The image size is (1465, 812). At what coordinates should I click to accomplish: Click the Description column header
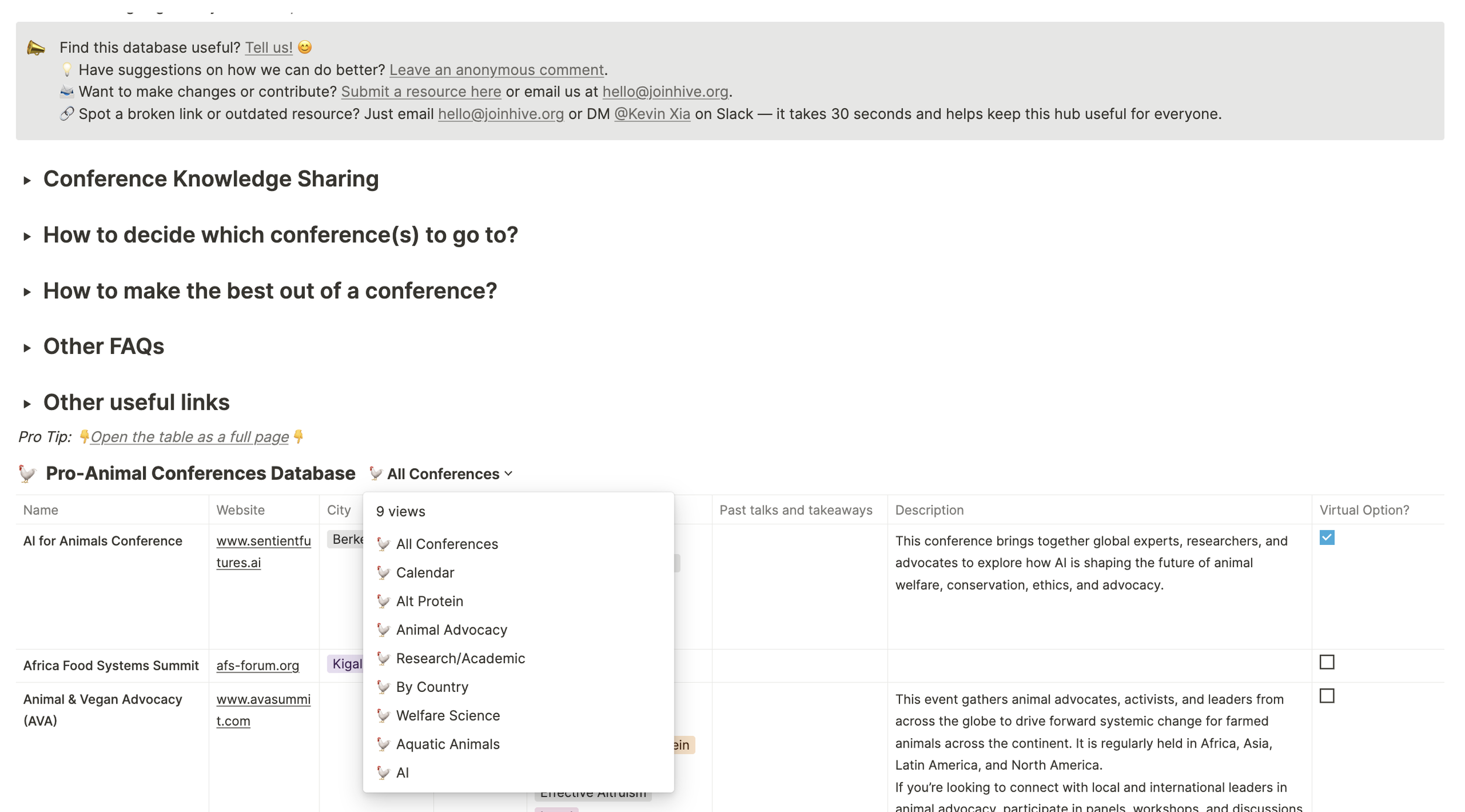pos(929,510)
